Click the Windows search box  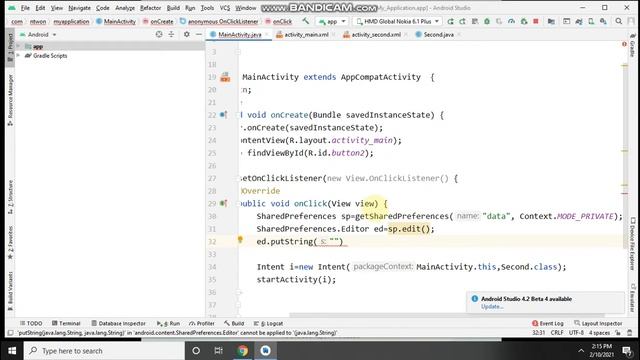tap(104, 351)
